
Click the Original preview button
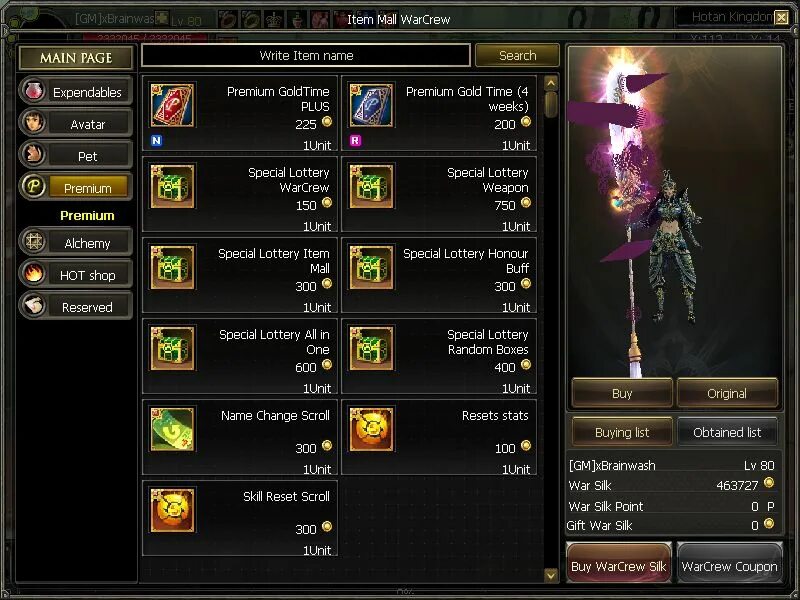(727, 393)
